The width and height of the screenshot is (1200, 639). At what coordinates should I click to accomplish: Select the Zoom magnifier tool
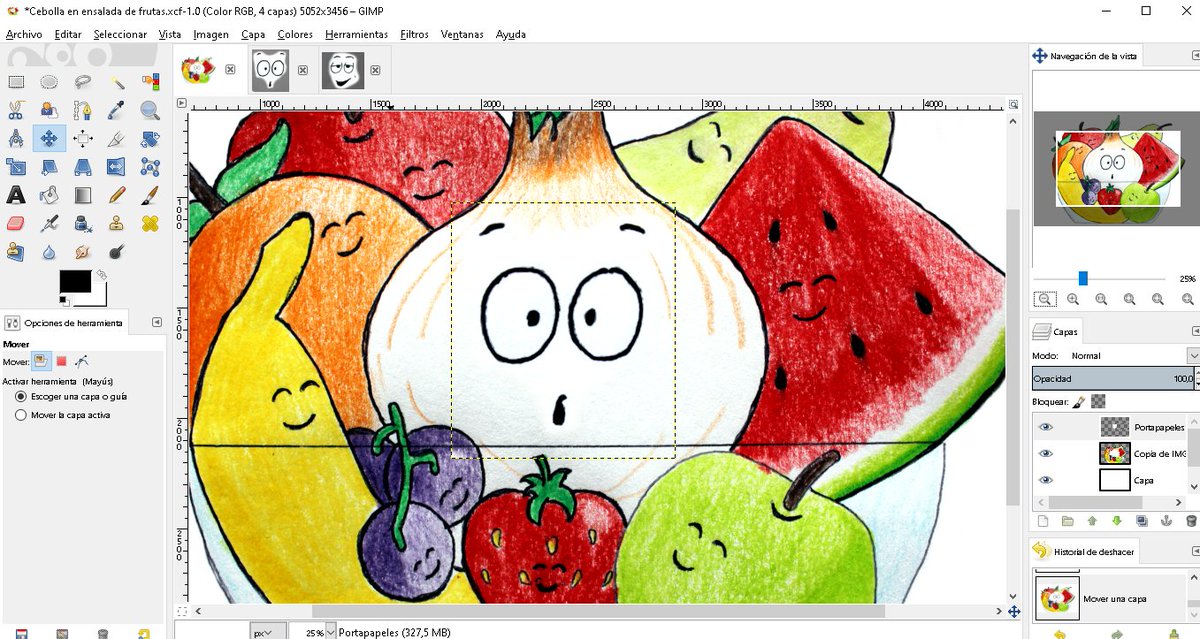click(150, 110)
